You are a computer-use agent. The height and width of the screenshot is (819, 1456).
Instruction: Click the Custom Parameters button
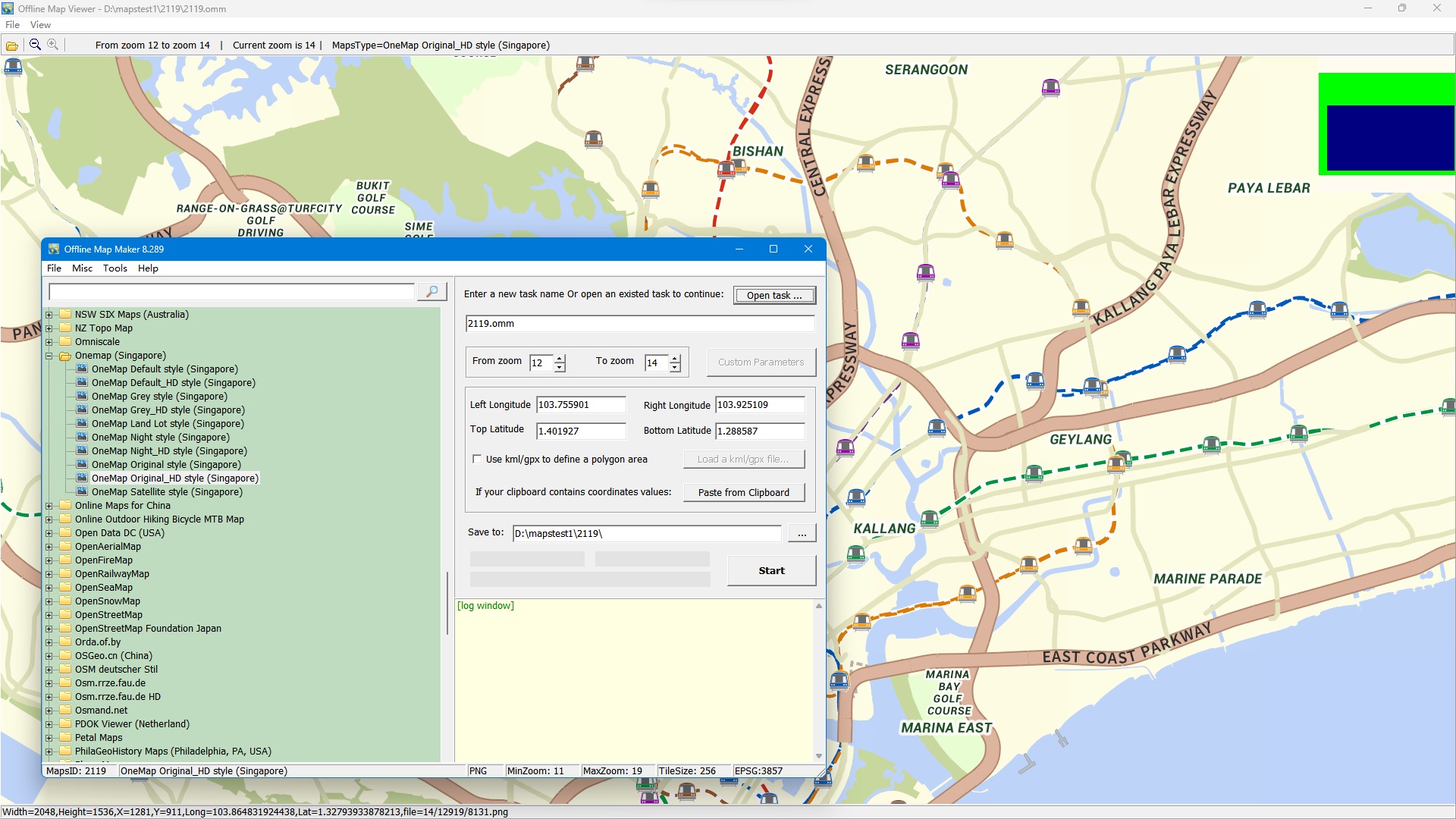coord(761,362)
